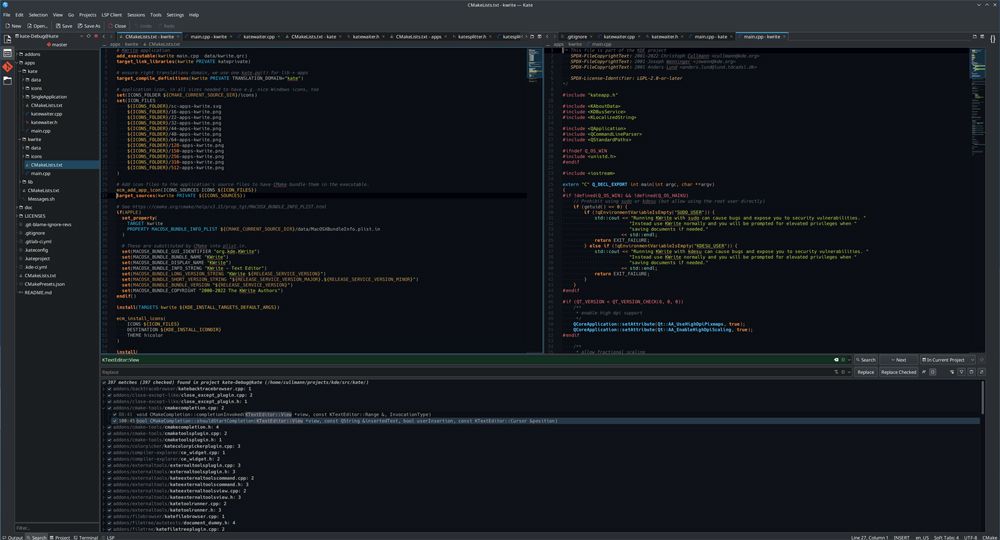Select CMakePresets.json in project tree
This screenshot has width=1000, height=540.
[43, 284]
